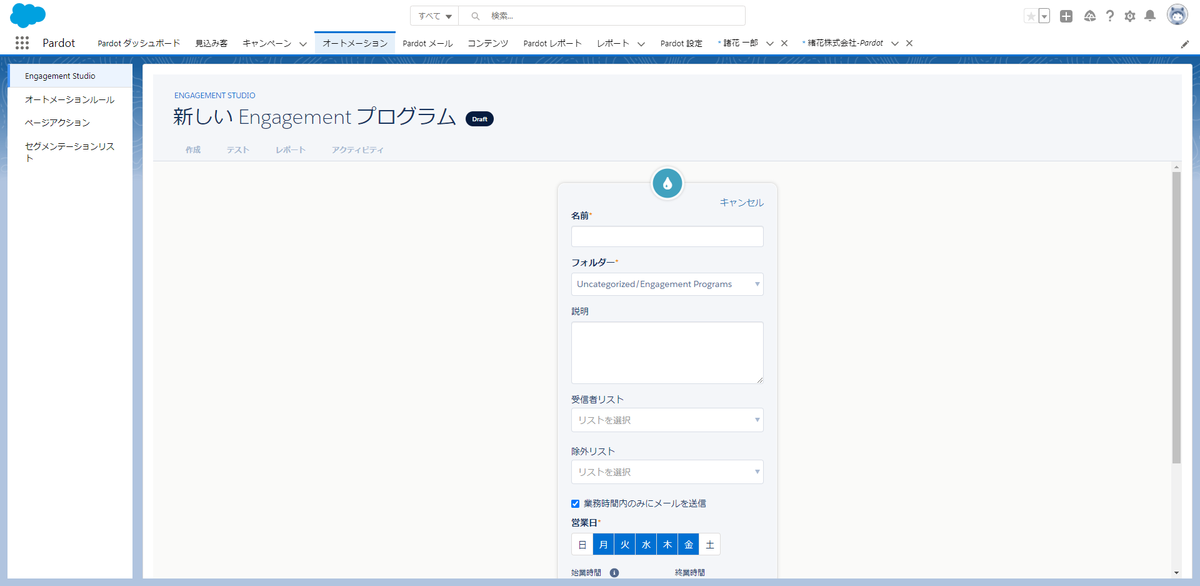Click the pencil edit navigation icon

point(1185,44)
